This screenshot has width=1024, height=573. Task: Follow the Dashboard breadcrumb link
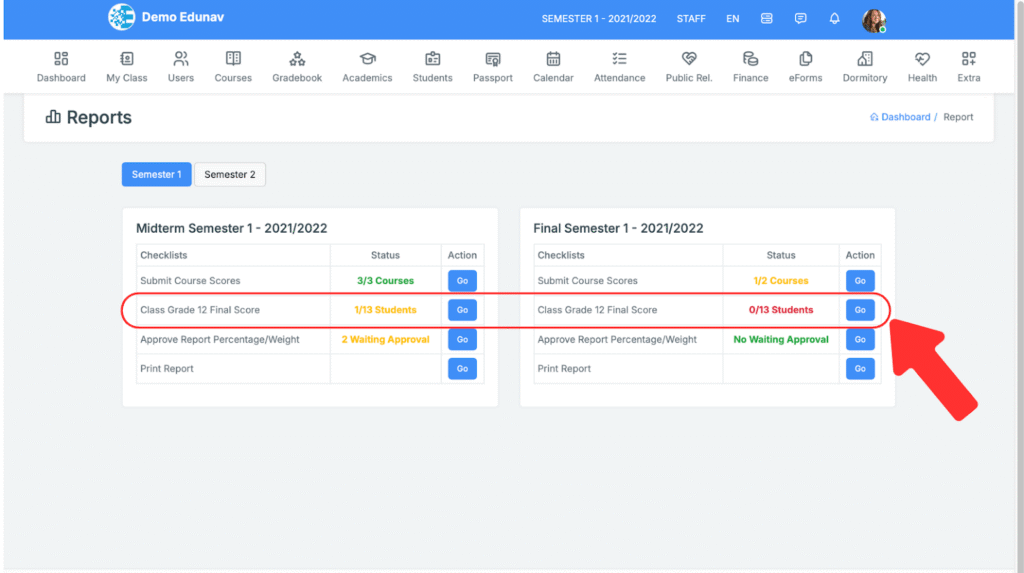(904, 117)
